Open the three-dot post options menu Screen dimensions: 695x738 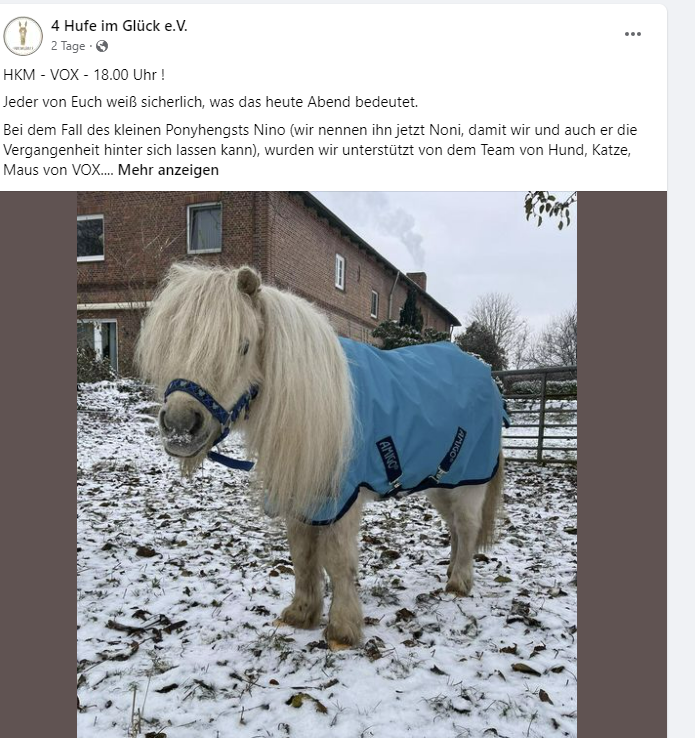pyautogui.click(x=632, y=34)
